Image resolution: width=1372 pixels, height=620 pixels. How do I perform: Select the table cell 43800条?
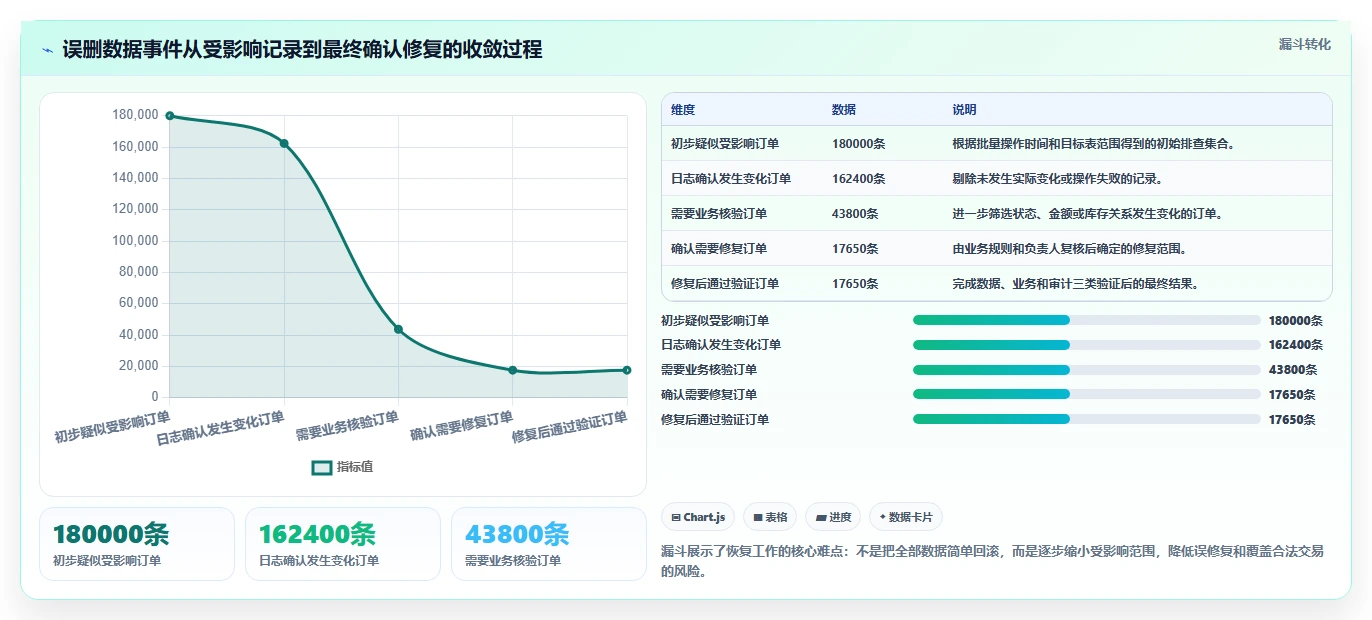coord(855,213)
